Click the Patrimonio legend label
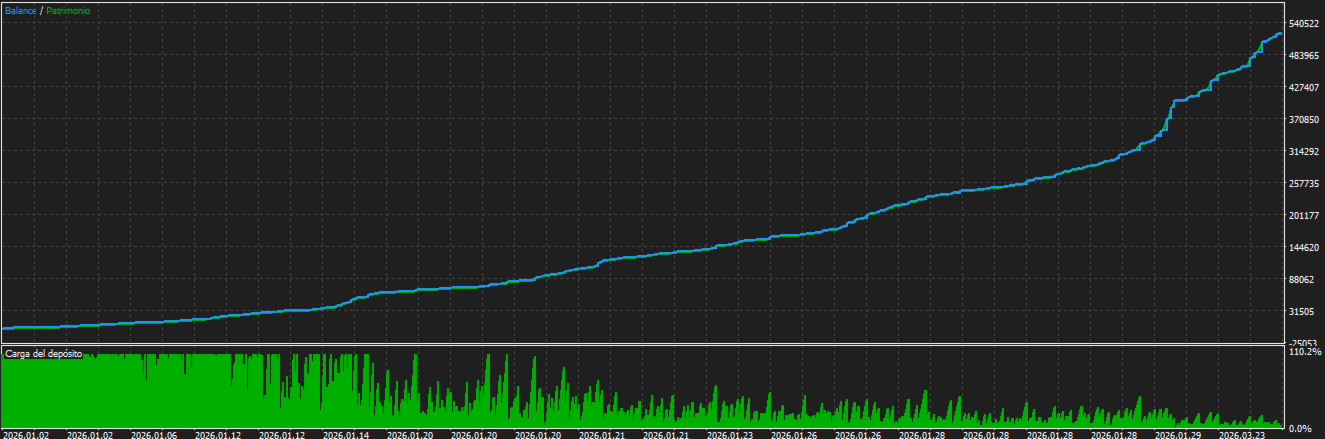Viewport: 1325px width, 439px height. pyautogui.click(x=67, y=10)
